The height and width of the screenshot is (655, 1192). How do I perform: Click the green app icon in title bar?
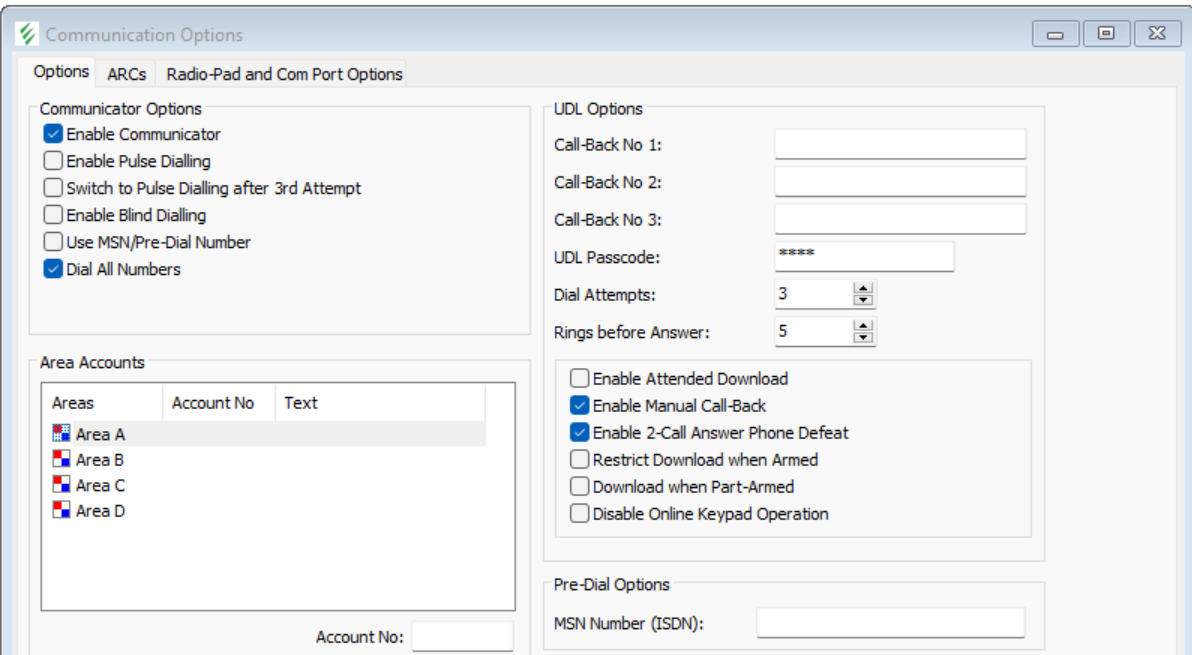(28, 35)
